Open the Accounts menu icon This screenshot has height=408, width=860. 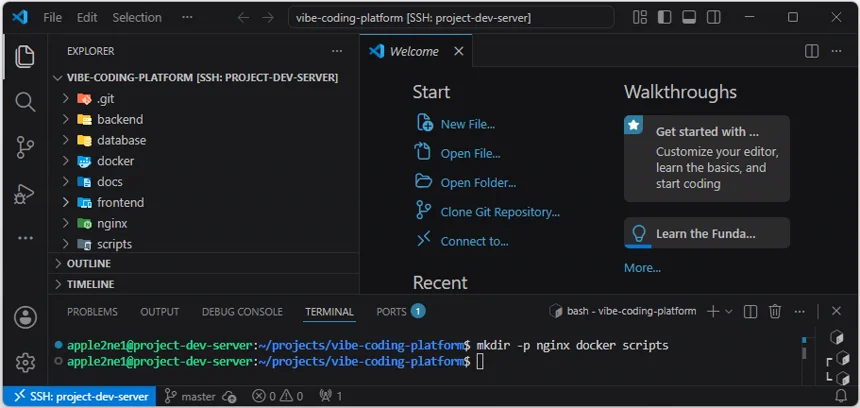pyautogui.click(x=25, y=317)
